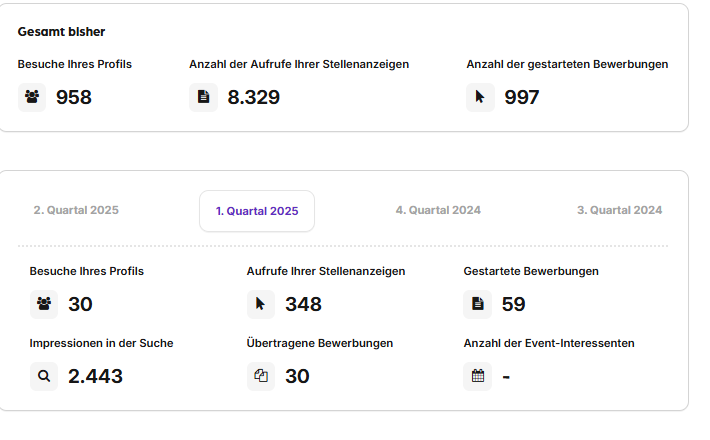Open the 4. Quartal 2024 tab
The width and height of the screenshot is (710, 440).
click(x=438, y=210)
